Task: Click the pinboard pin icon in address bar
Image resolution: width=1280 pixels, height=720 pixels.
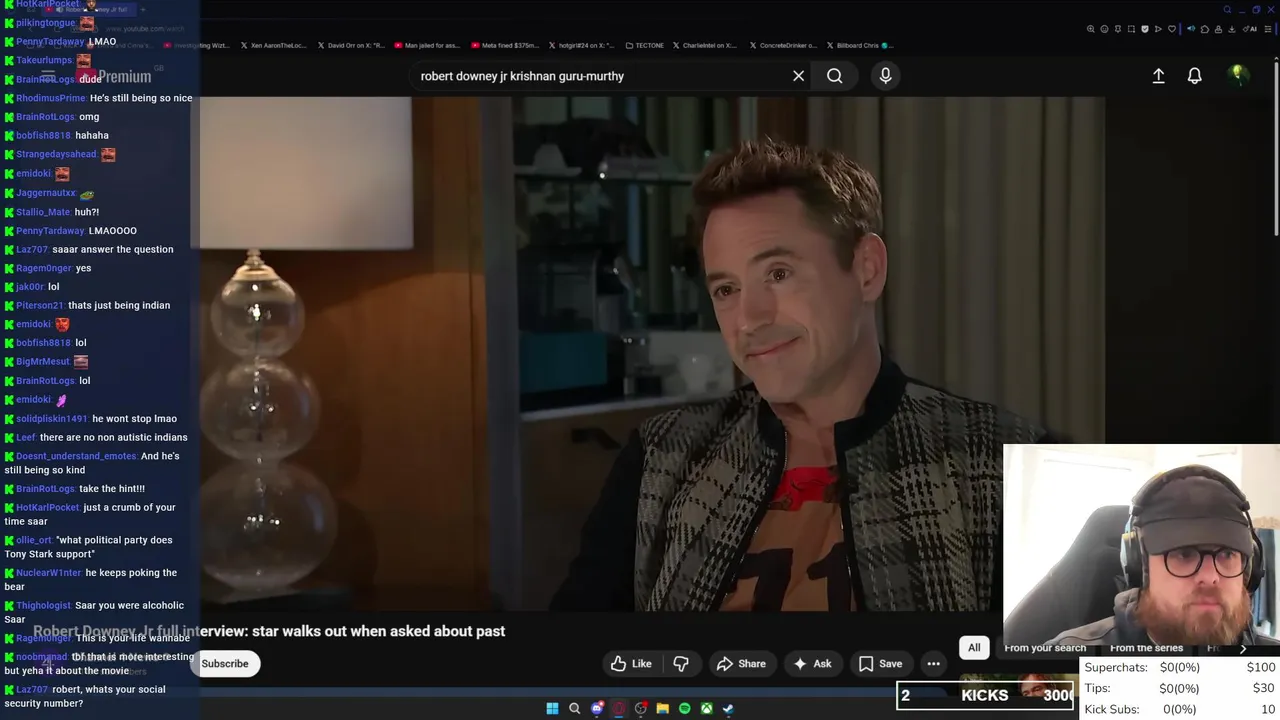Action: [x=1118, y=29]
